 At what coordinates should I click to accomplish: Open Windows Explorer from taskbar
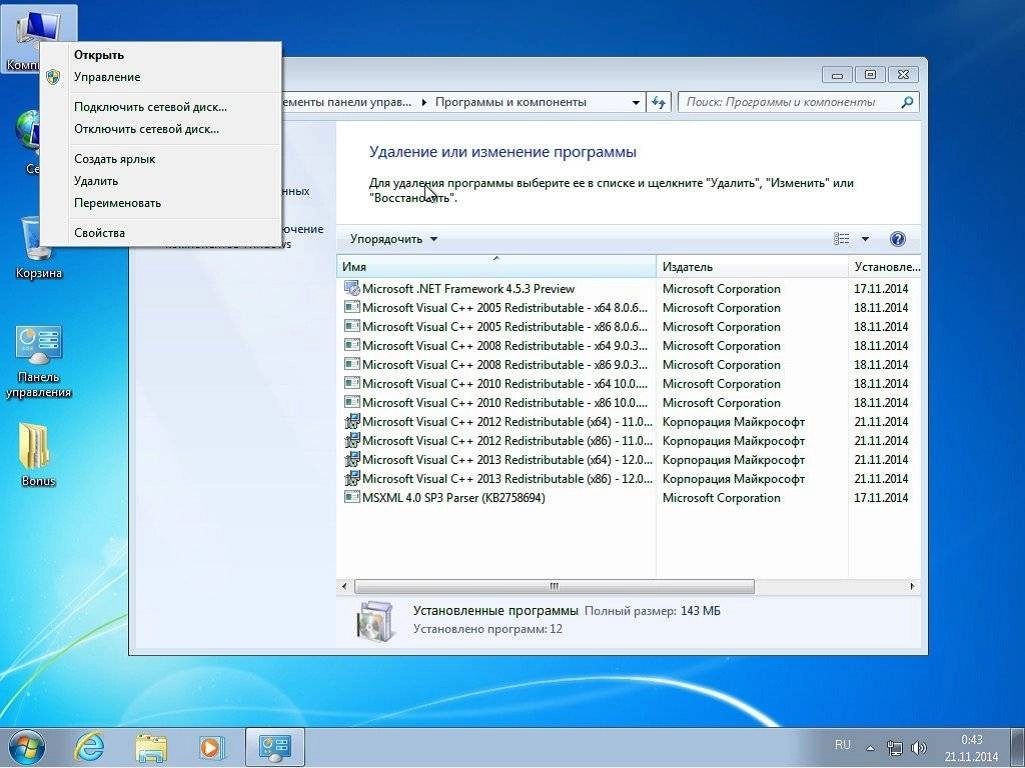tap(151, 748)
